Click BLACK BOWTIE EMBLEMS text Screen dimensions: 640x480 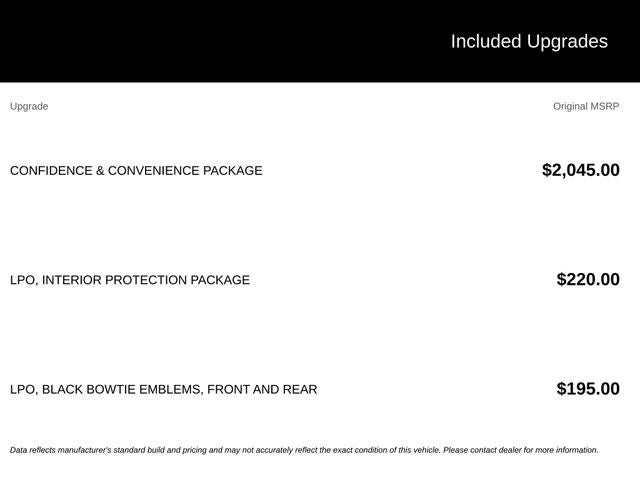pyautogui.click(x=122, y=389)
